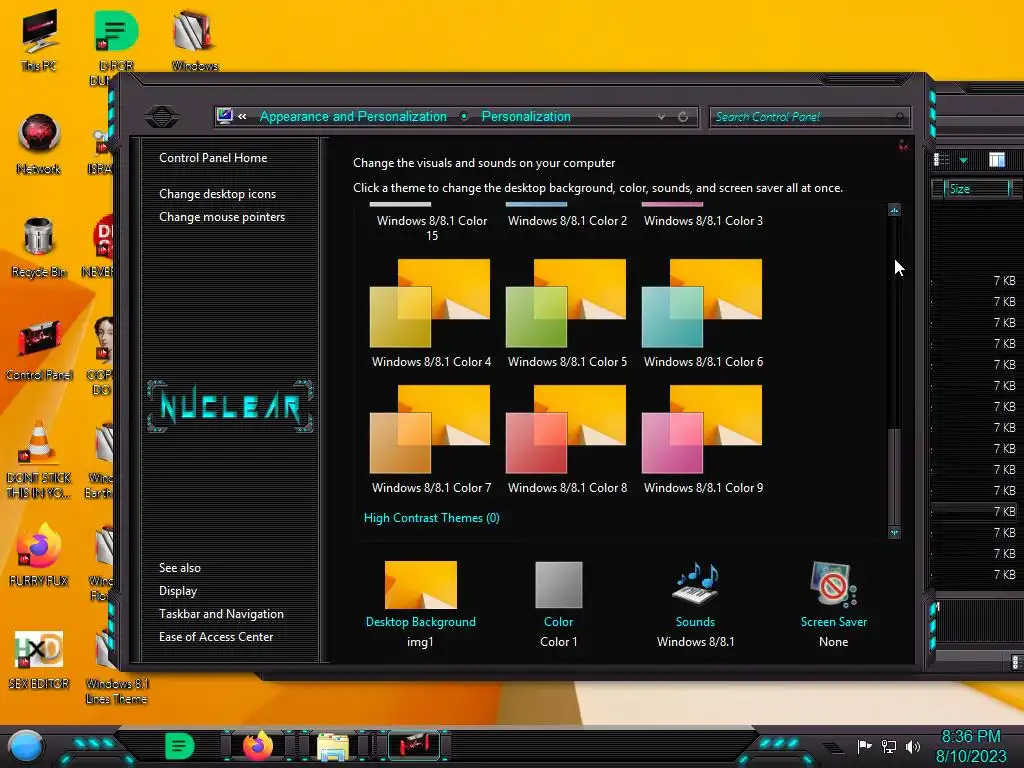Select the Windows 8/8.1 Color 15 theme label
Viewport: 1024px width, 768px height.
click(x=432, y=228)
